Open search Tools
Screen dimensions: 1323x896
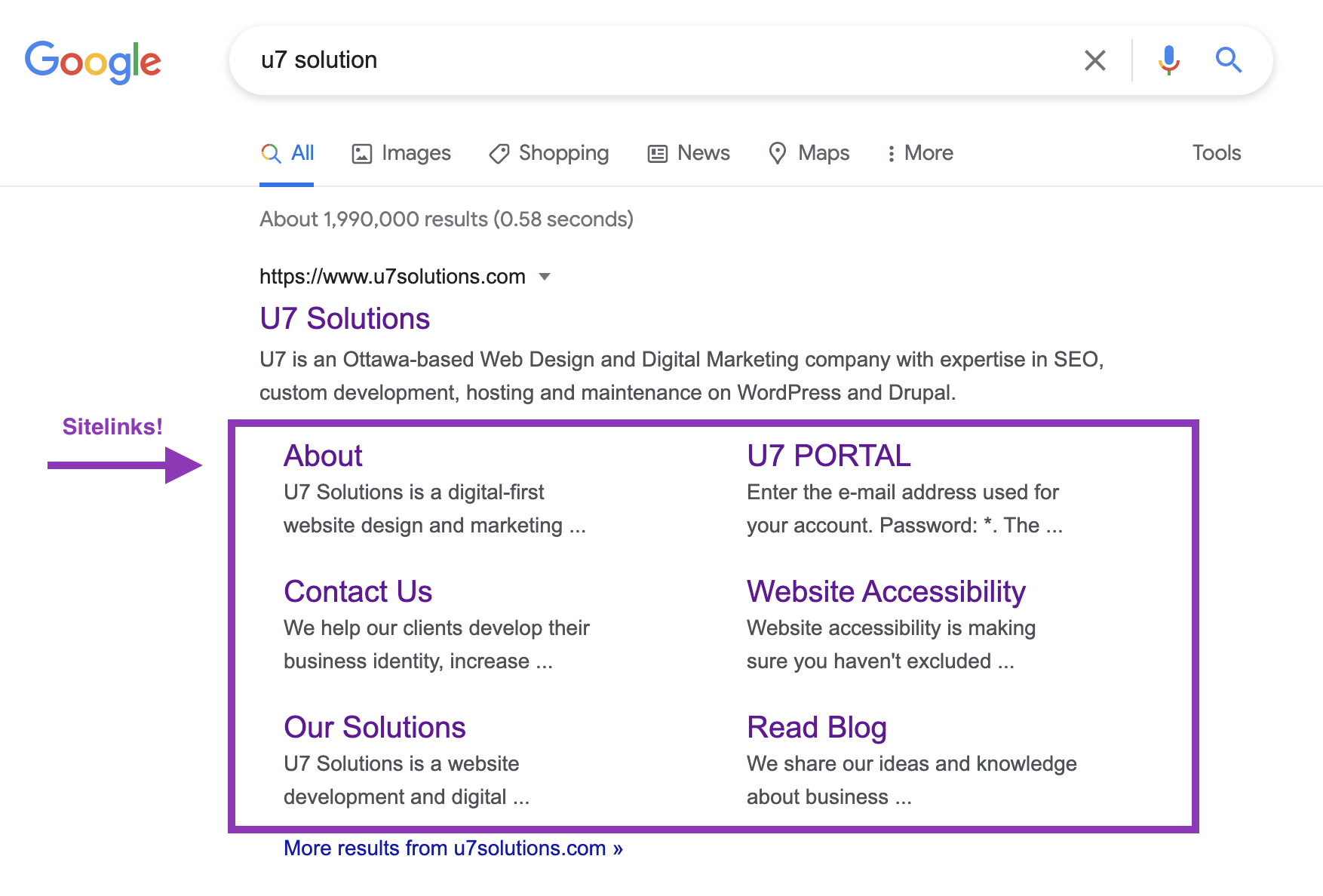click(1217, 153)
